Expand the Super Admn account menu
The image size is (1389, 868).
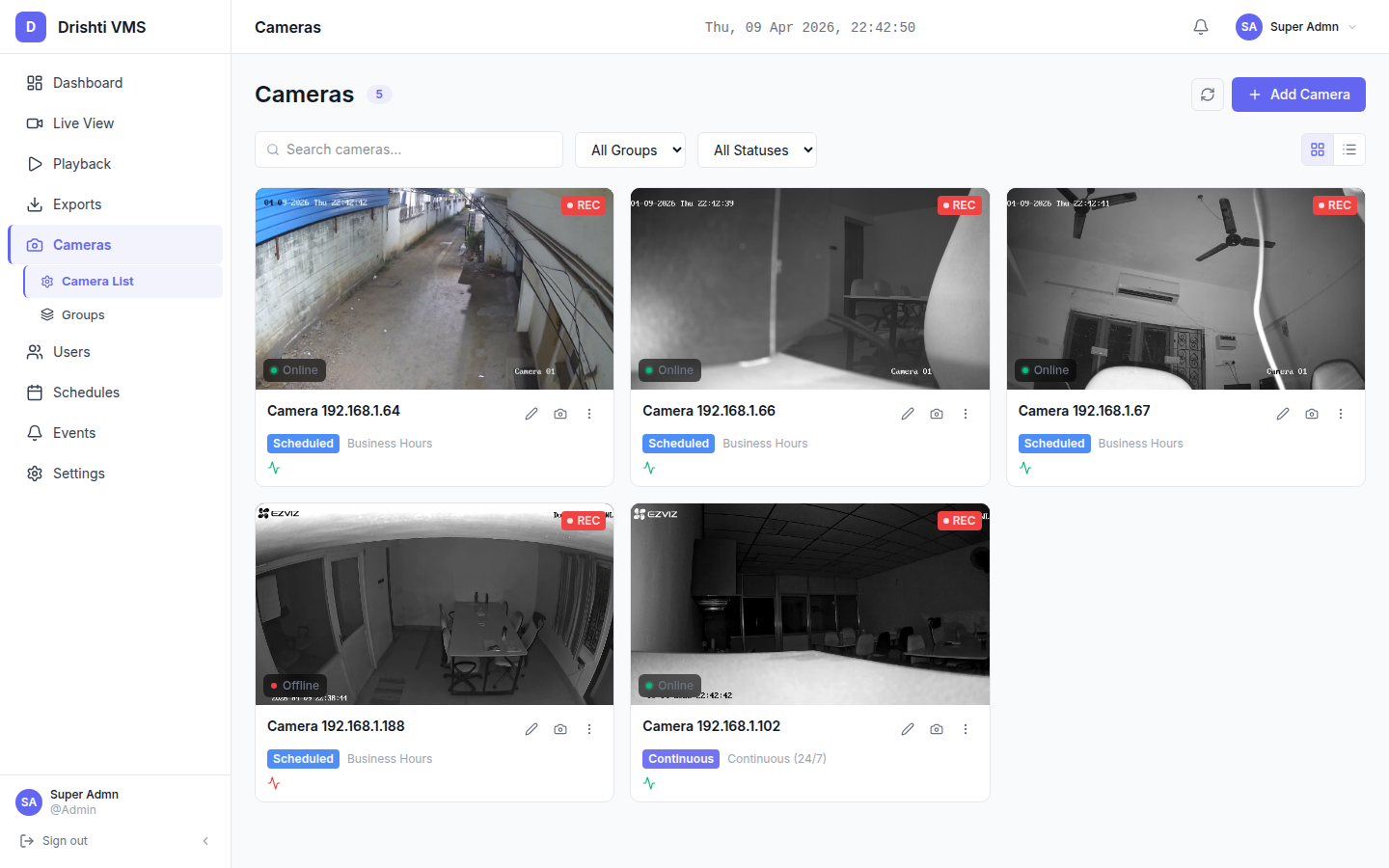coord(1296,26)
